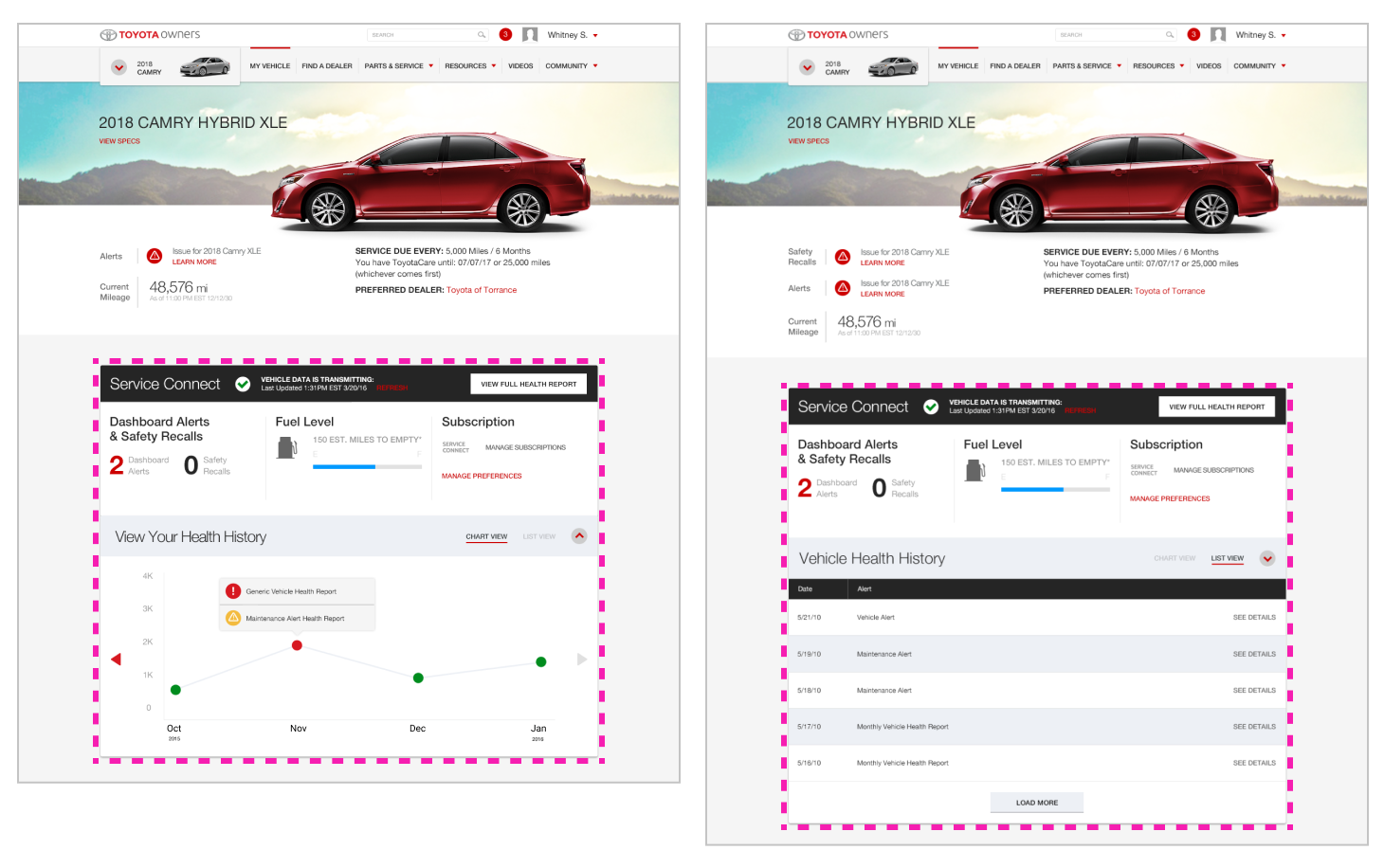Image resolution: width=1384 pixels, height=868 pixels.
Task: Open Find a Dealer on left page
Action: point(327,66)
